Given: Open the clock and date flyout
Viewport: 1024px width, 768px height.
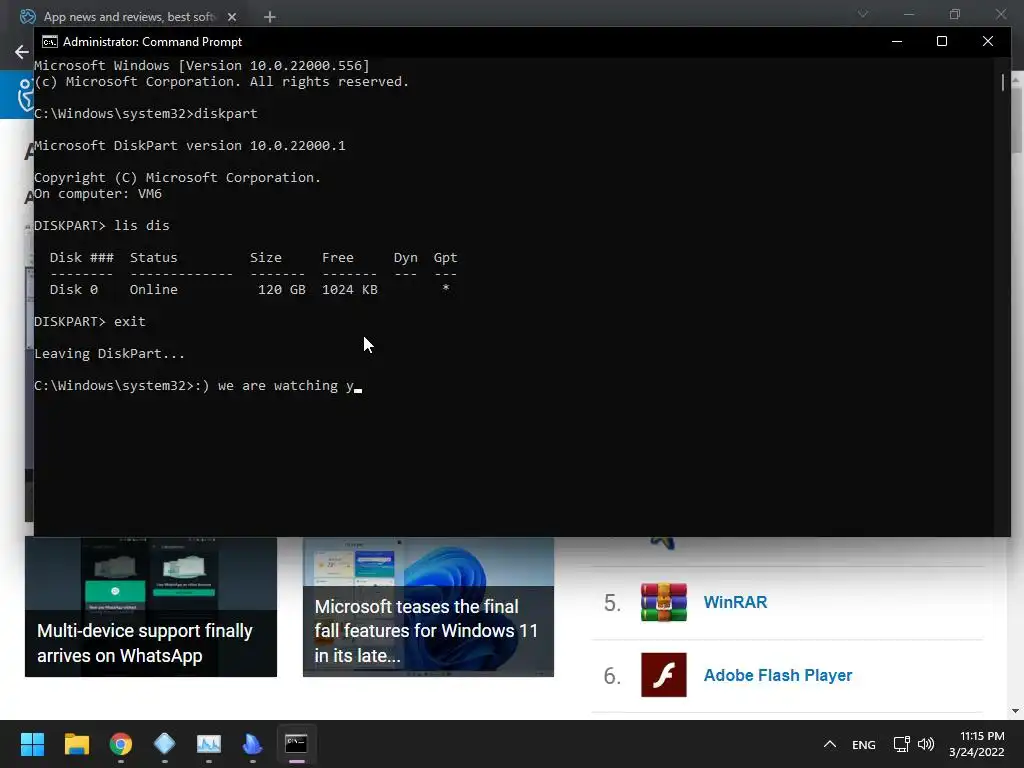Looking at the screenshot, I should [x=977, y=744].
